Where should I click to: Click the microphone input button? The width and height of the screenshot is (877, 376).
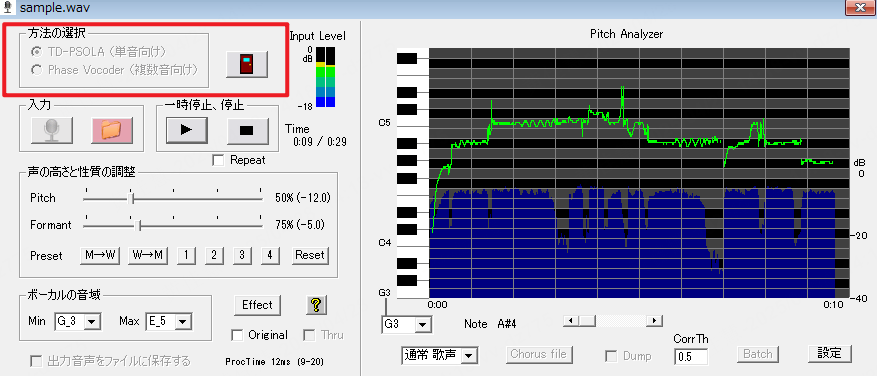pos(51,129)
